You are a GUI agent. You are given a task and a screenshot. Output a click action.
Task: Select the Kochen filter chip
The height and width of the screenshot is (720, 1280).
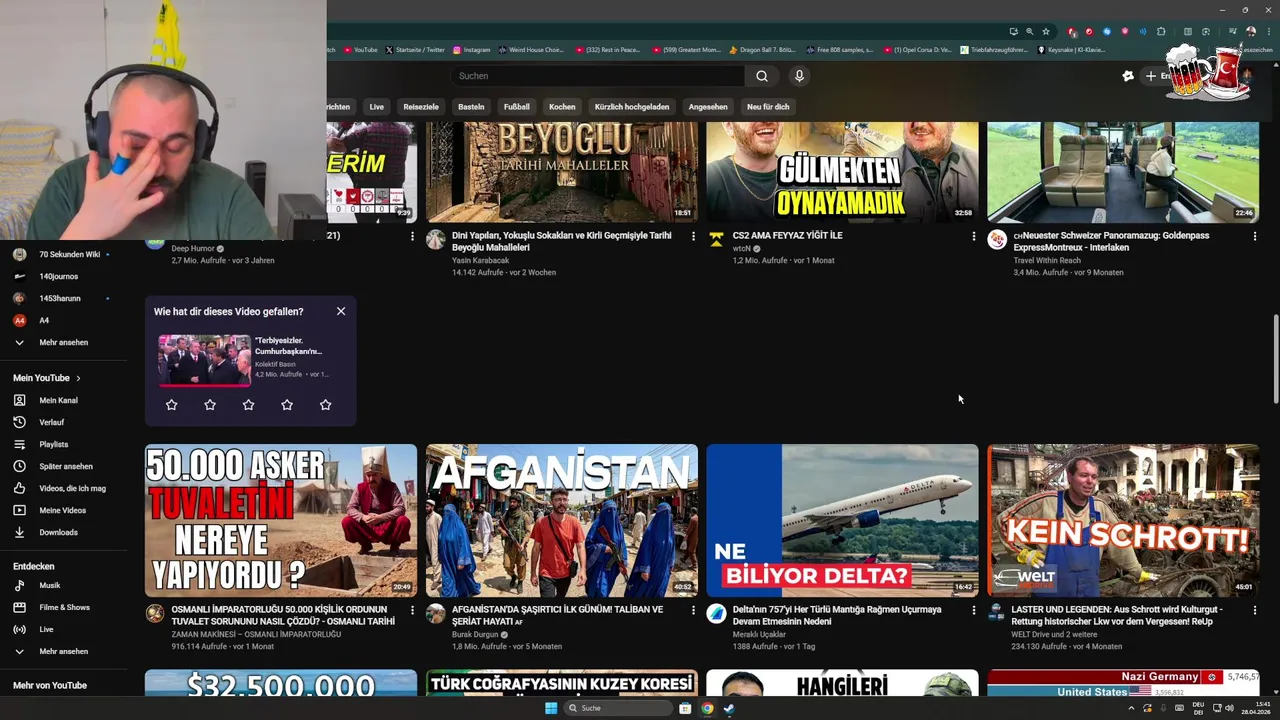[x=562, y=107]
